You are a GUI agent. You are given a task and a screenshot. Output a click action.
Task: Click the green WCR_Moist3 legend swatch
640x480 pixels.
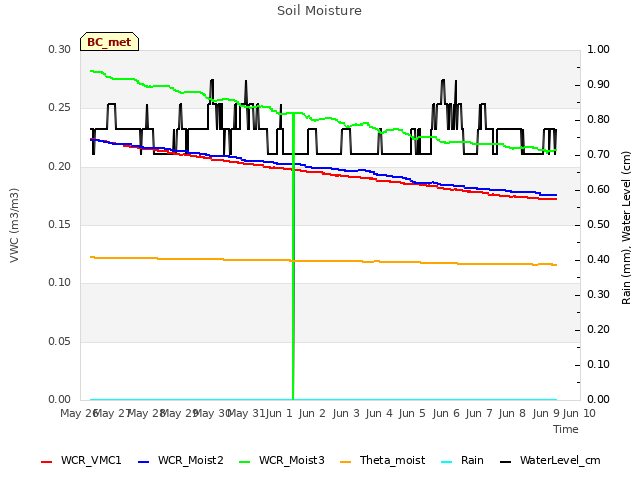click(x=244, y=462)
